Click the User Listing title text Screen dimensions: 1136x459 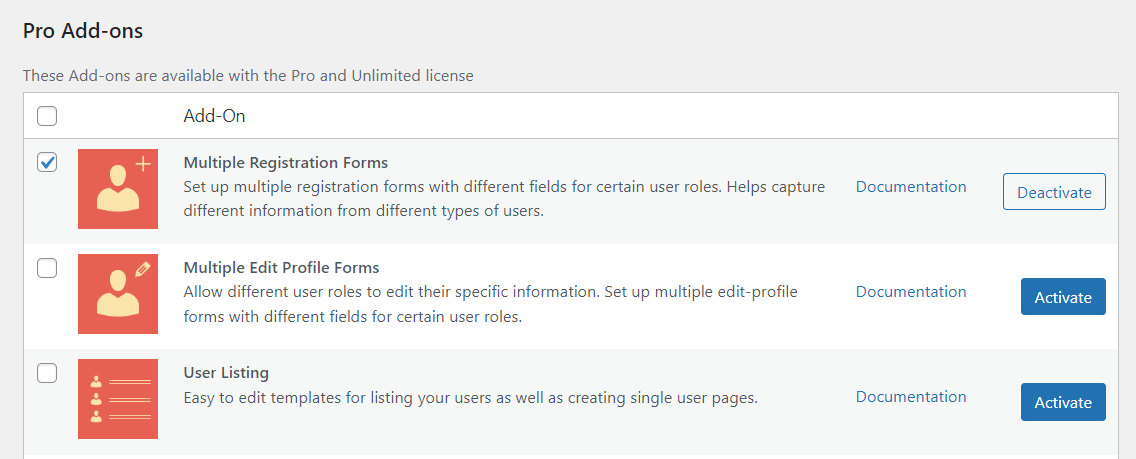[226, 373]
